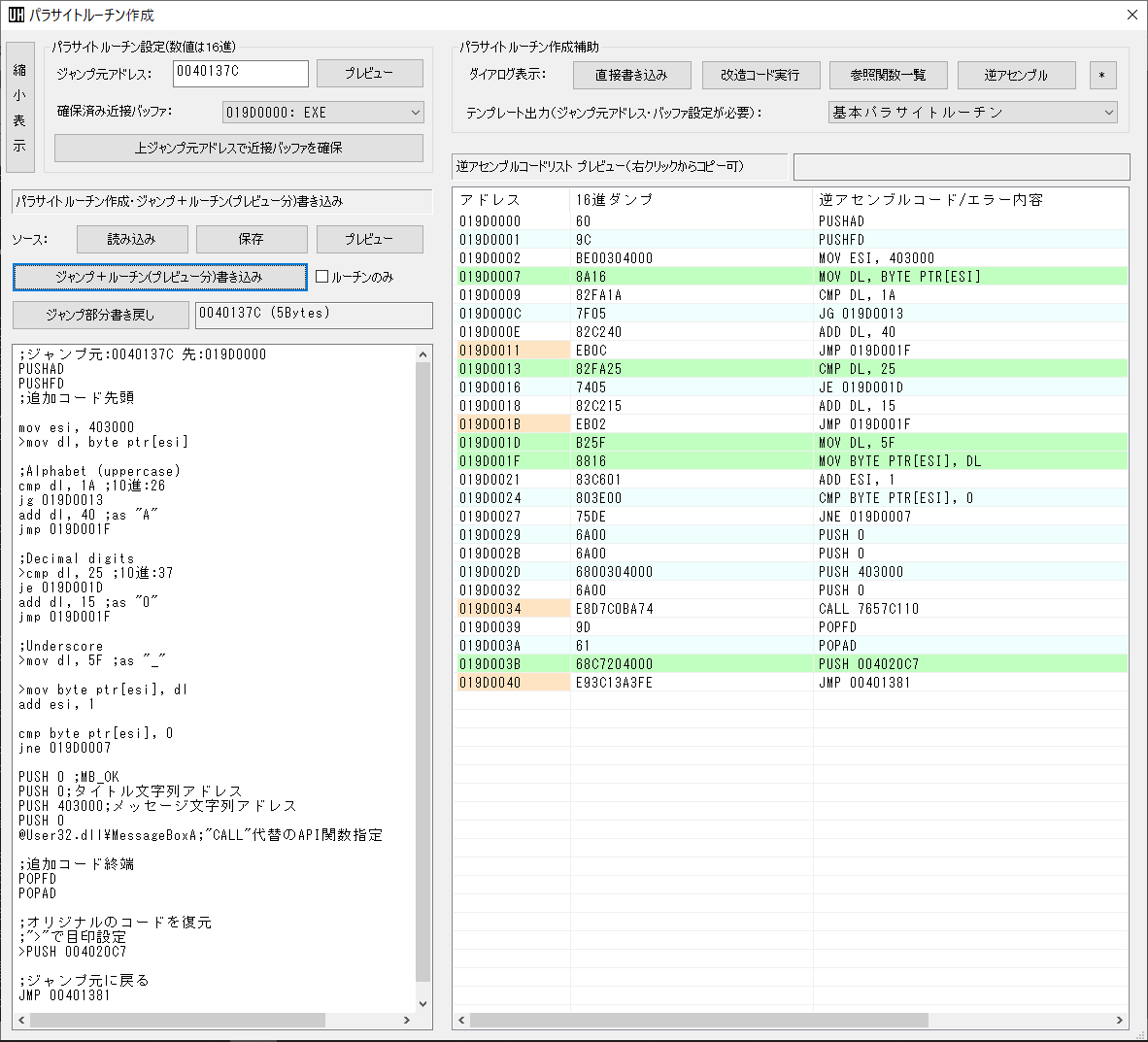Click the window title bar application icon
Viewport: 1148px width, 1042px height.
[x=17, y=15]
